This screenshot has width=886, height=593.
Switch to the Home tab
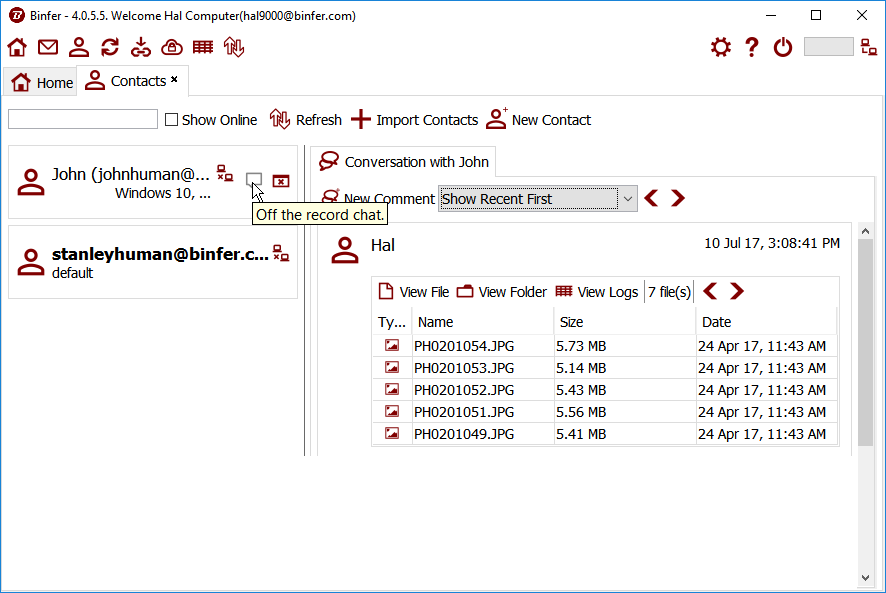coord(41,83)
